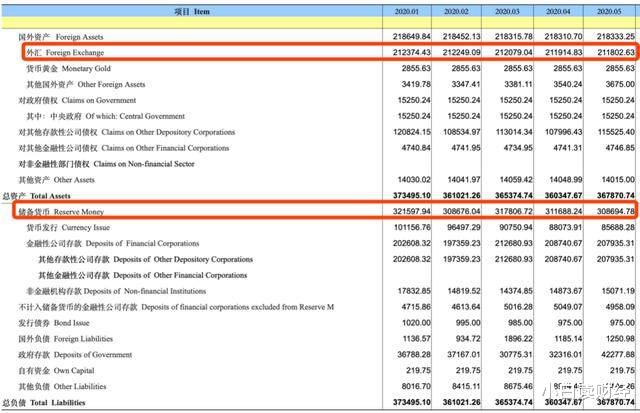The height and width of the screenshot is (413, 640).
Task: Click the 2020.05 column header
Action: click(x=610, y=11)
